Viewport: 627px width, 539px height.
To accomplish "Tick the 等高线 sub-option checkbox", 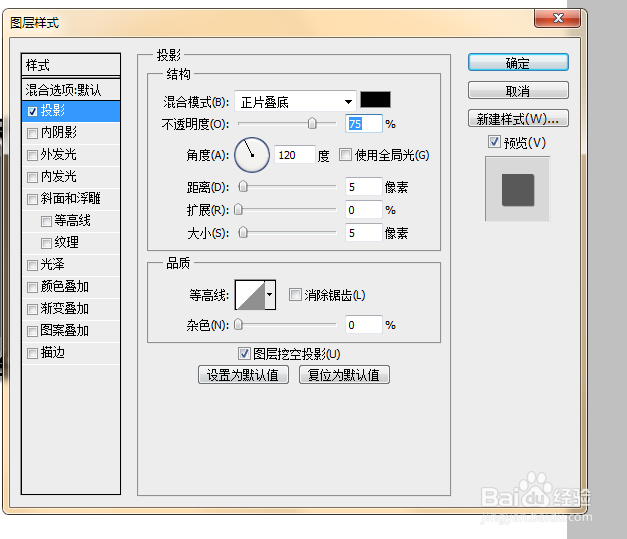I will [x=46, y=221].
